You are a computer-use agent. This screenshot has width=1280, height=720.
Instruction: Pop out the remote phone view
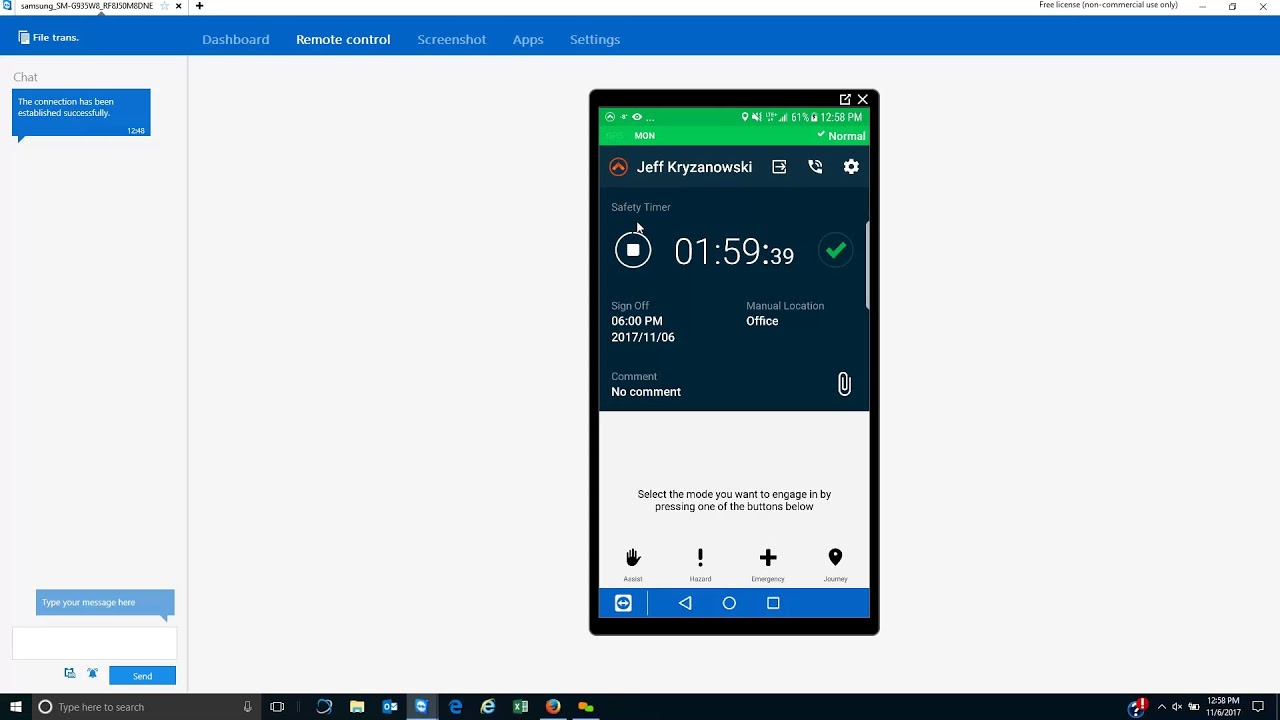pos(845,99)
